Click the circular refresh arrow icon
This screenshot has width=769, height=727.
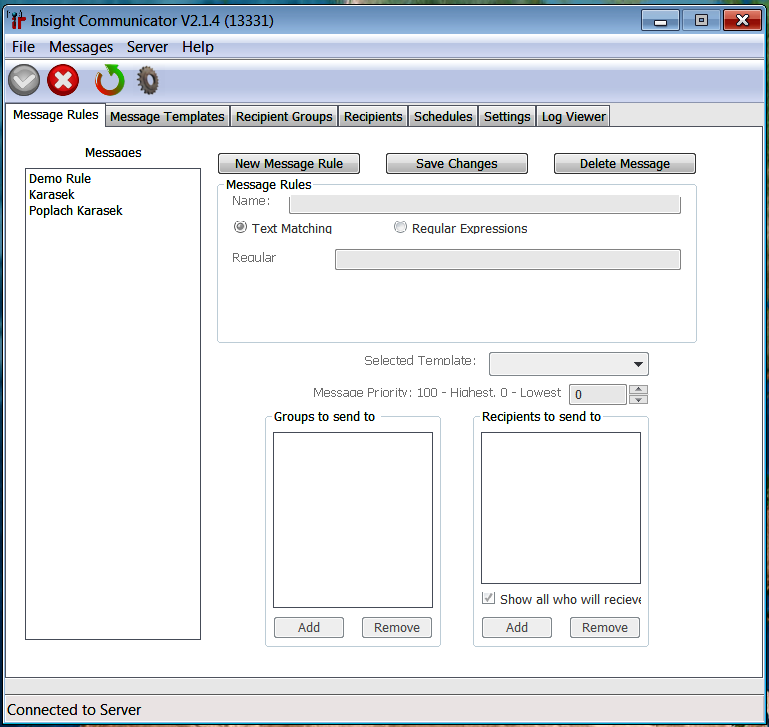pyautogui.click(x=109, y=80)
